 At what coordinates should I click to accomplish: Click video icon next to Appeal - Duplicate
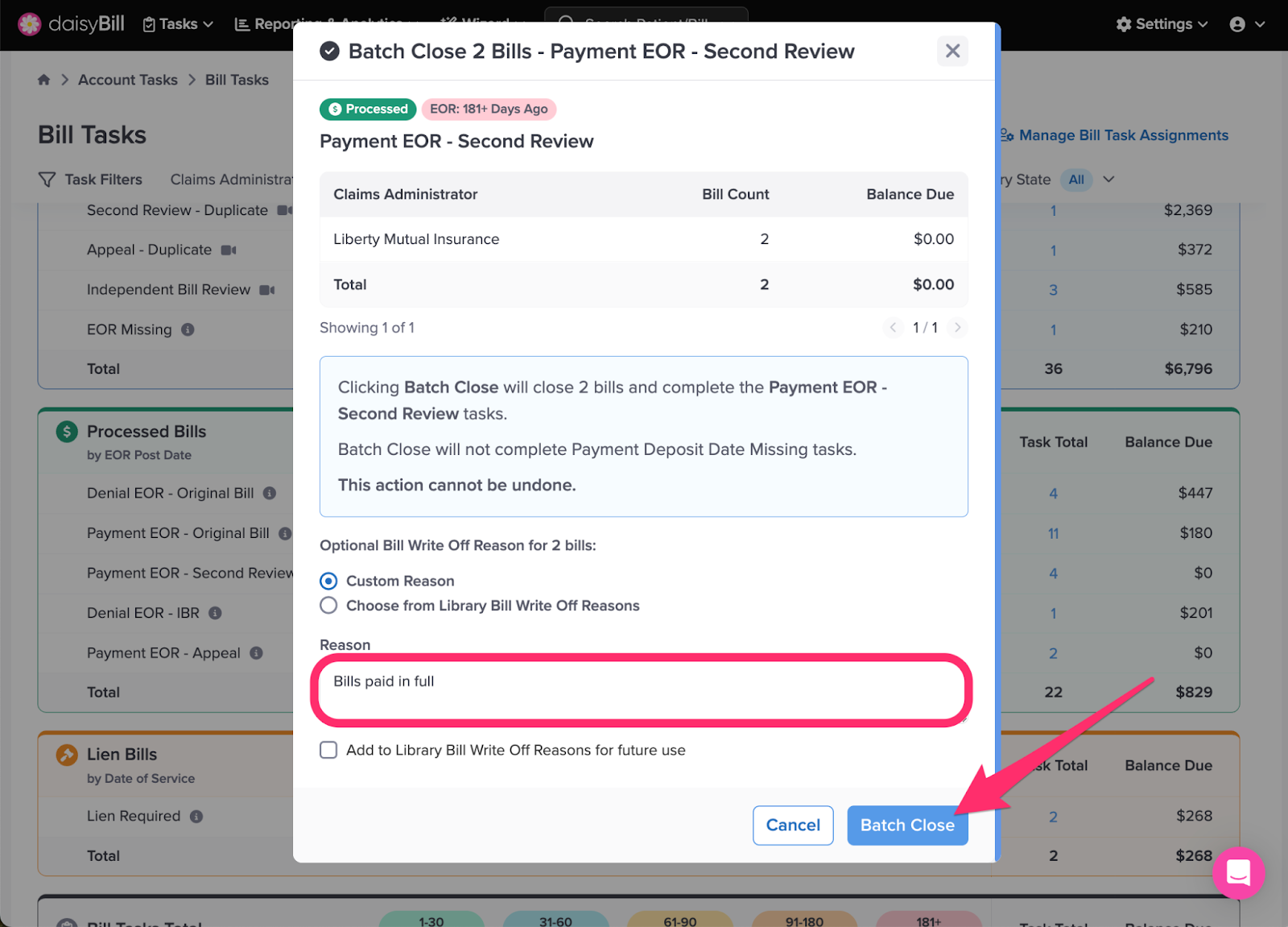[x=229, y=250]
